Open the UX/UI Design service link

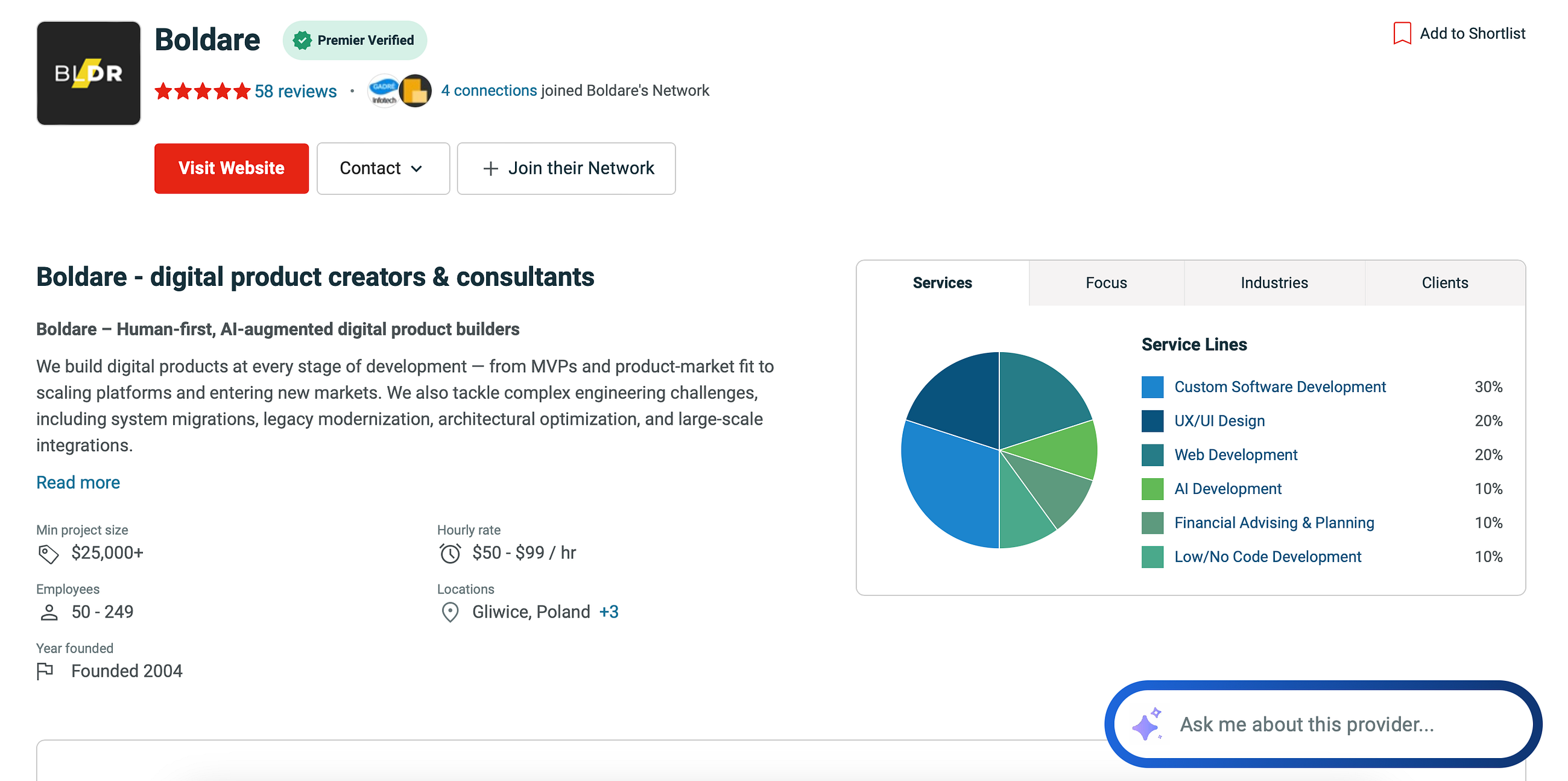[1219, 421]
